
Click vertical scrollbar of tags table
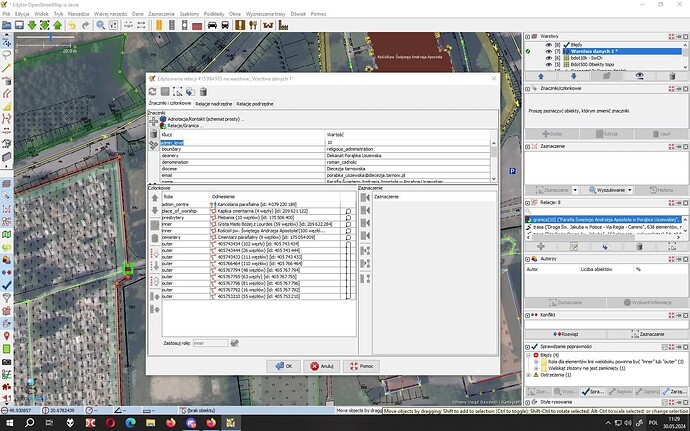[493, 162]
